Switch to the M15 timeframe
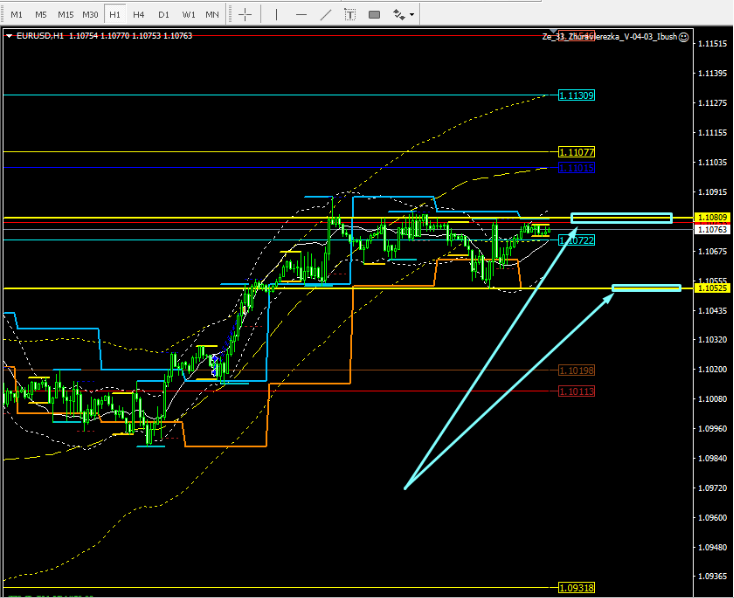This screenshot has width=734, height=598. click(65, 15)
